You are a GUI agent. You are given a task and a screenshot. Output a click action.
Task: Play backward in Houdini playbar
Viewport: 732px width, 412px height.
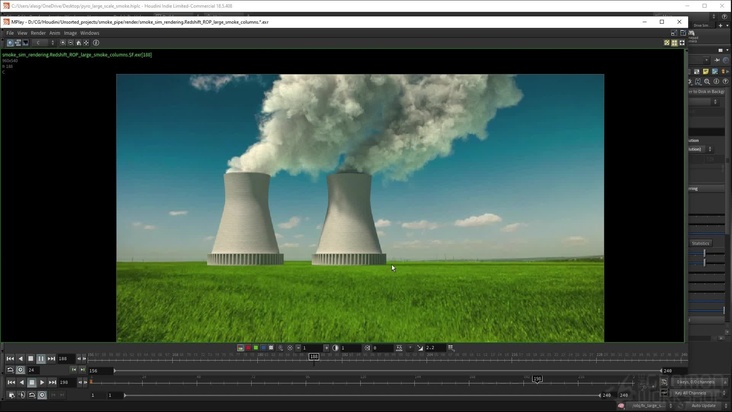point(21,383)
